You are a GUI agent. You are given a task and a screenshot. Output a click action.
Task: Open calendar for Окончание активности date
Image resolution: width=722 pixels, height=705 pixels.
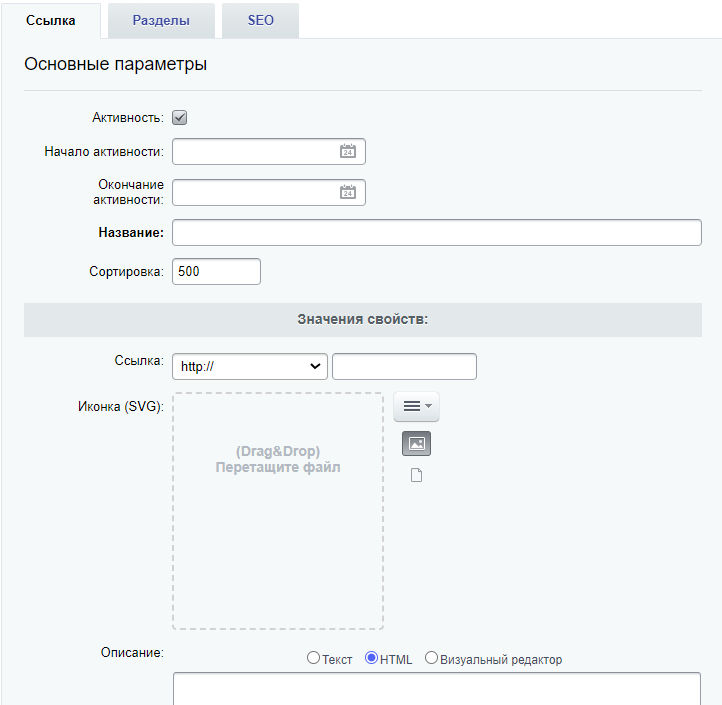[348, 192]
